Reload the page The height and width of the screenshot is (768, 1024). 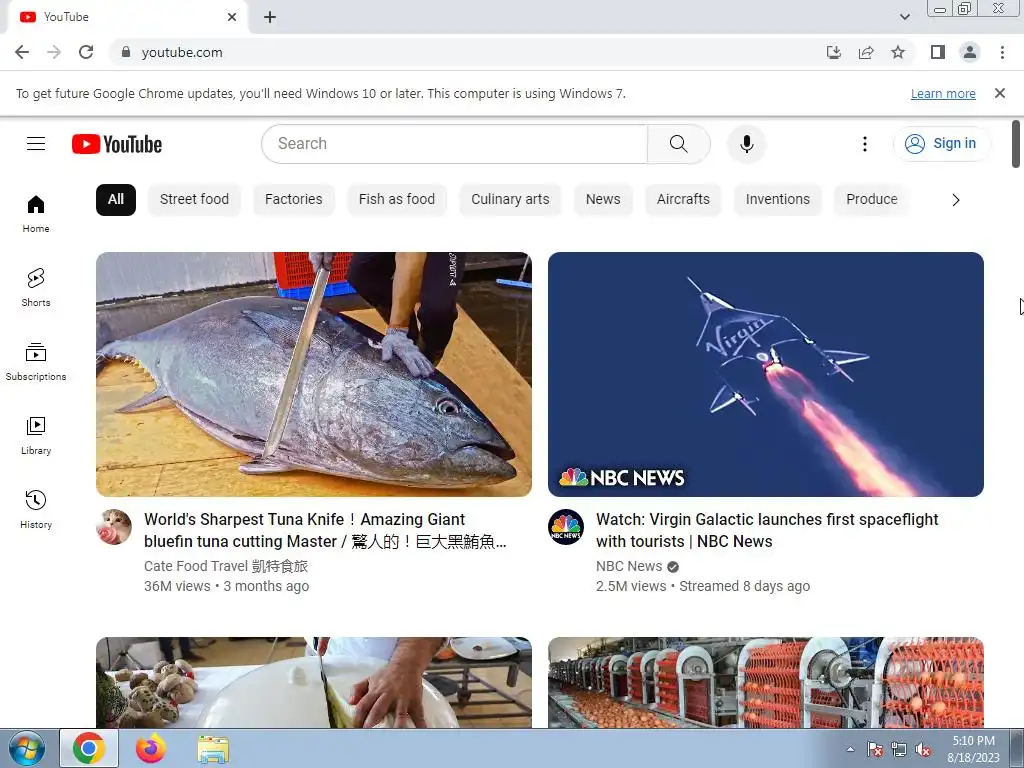coord(86,52)
